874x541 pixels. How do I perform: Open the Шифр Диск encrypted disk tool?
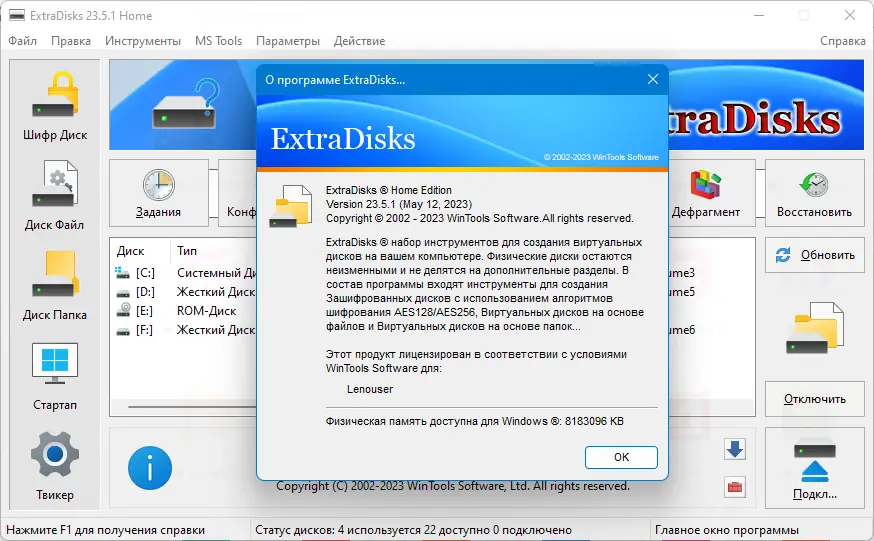(x=55, y=105)
